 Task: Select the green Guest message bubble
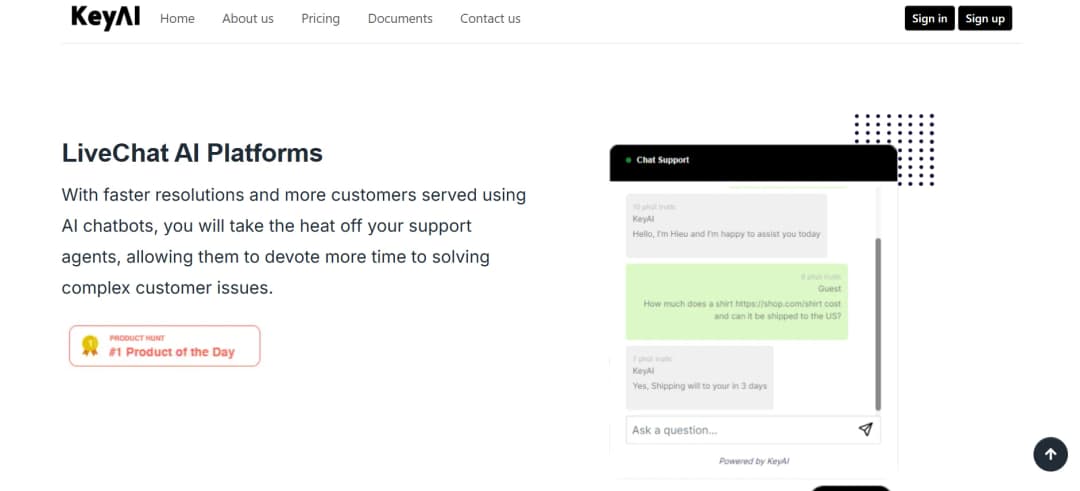(737, 301)
